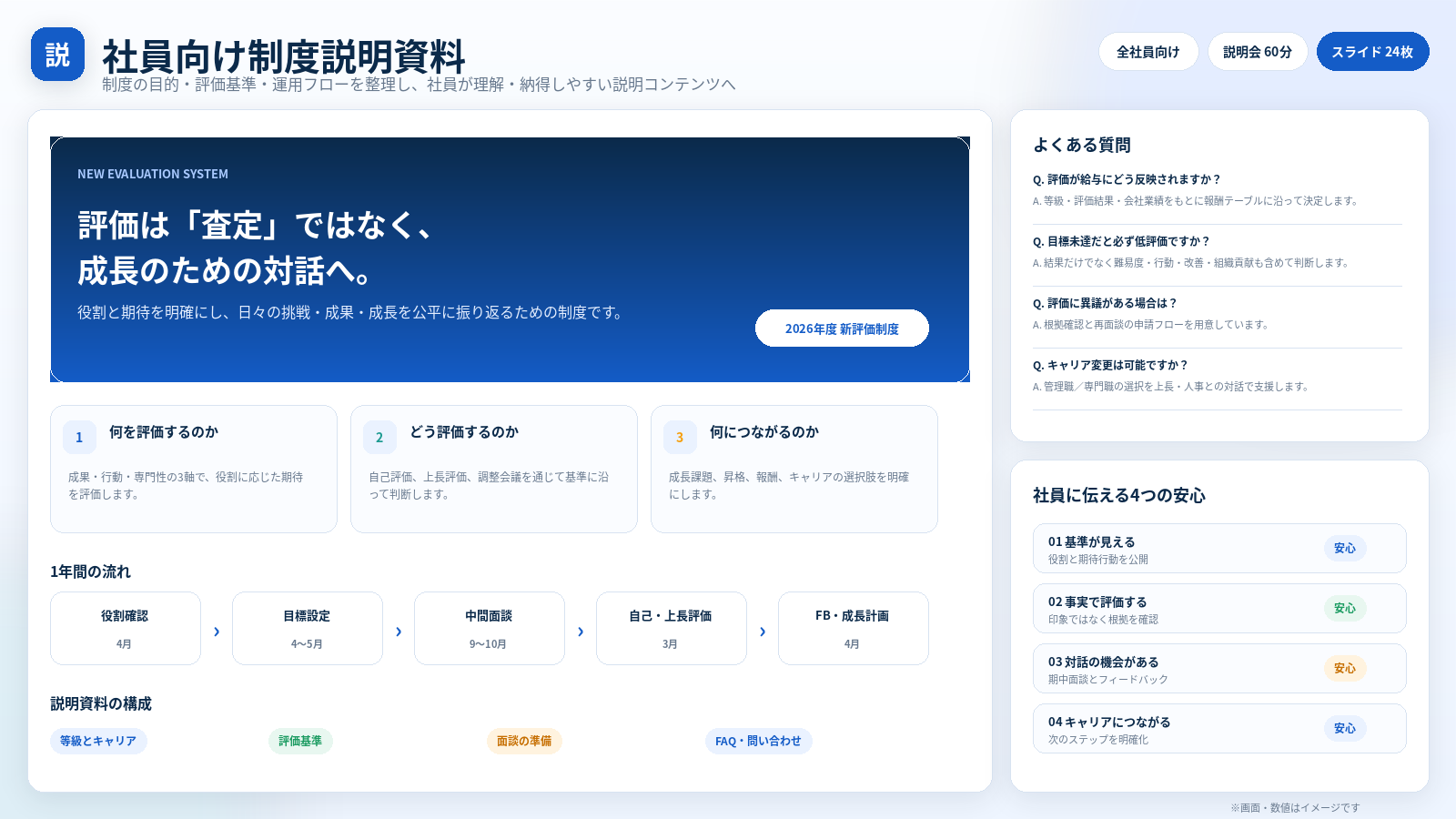
Task: Expand question キャリア変更は可能ですか？
Action: 1110,365
